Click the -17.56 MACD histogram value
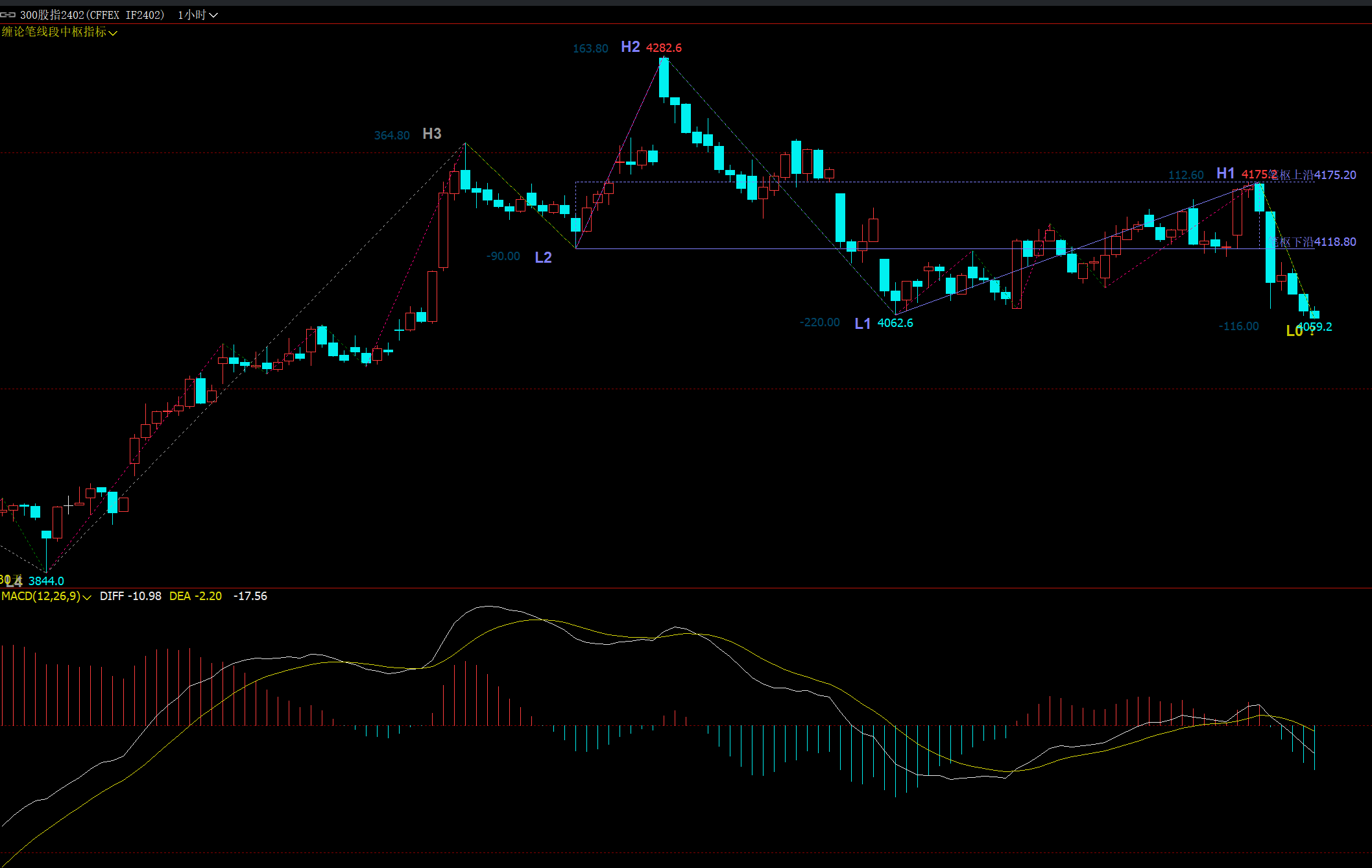Viewport: 1372px width, 868px height. (x=250, y=596)
